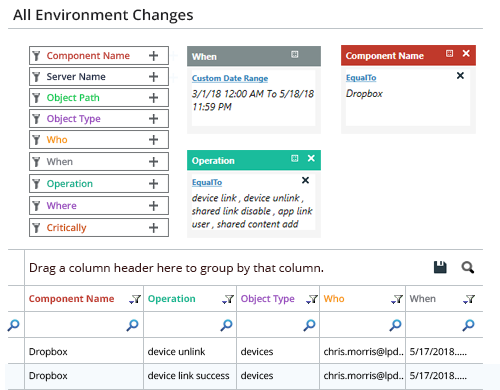Add a Server Name filter with plus icon
Viewport: 500px width, 390px height.
coord(153,77)
